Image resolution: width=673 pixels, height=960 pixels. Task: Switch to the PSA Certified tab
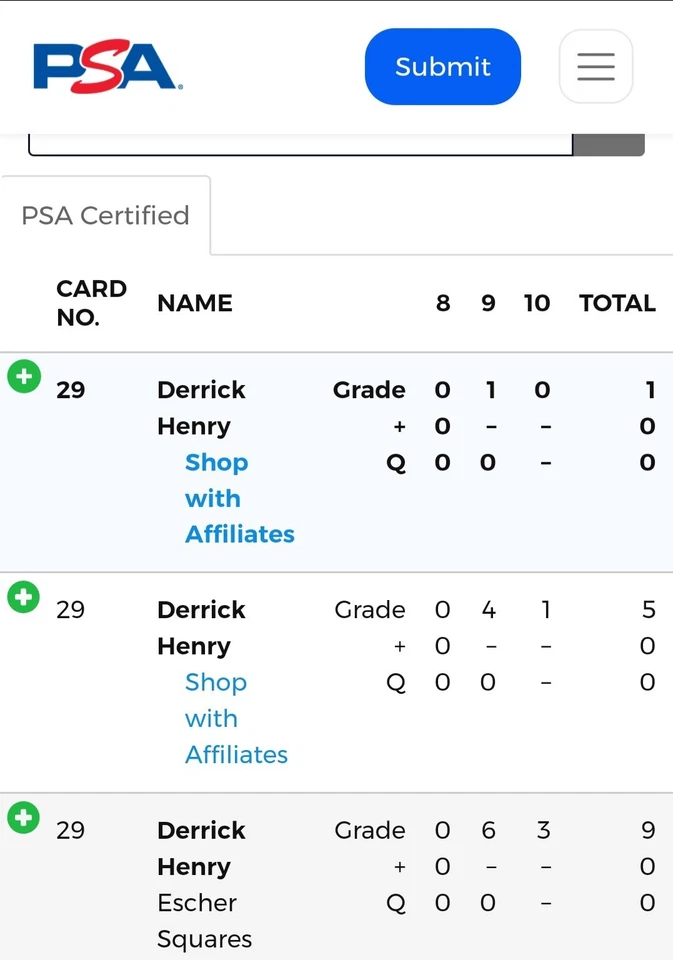coord(105,215)
